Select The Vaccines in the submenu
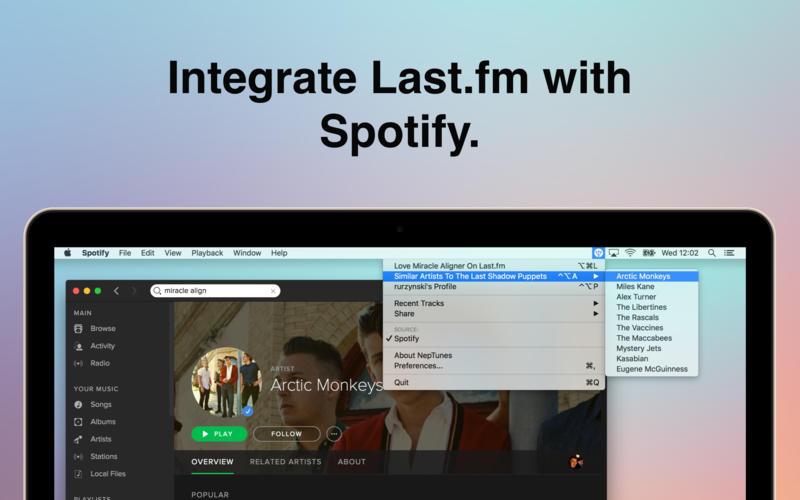The height and width of the screenshot is (500, 800). coord(652,328)
